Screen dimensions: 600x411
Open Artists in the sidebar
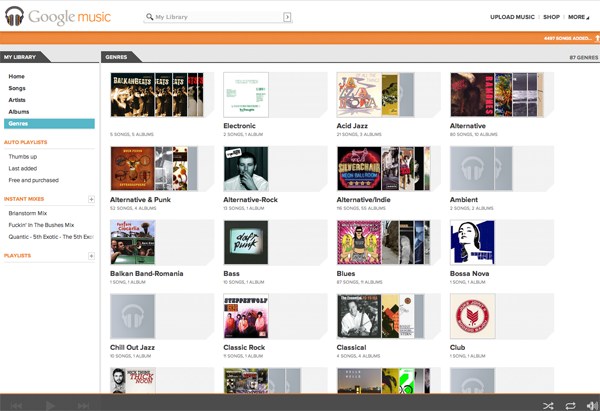click(x=17, y=100)
